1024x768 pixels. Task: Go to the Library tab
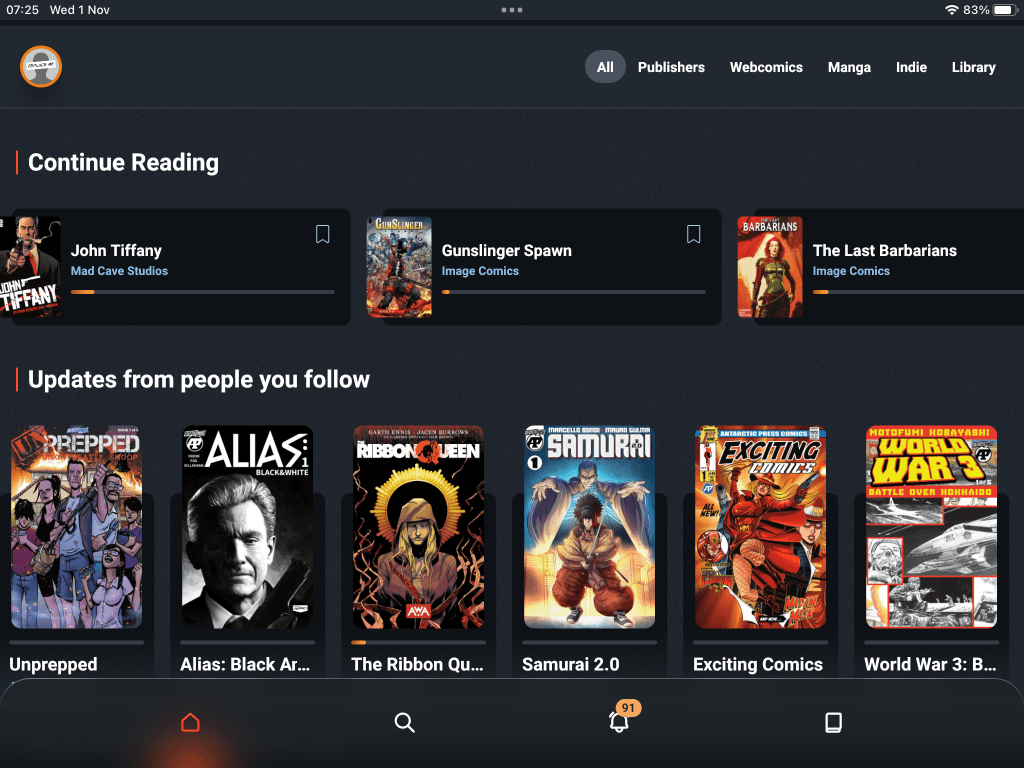(x=973, y=67)
